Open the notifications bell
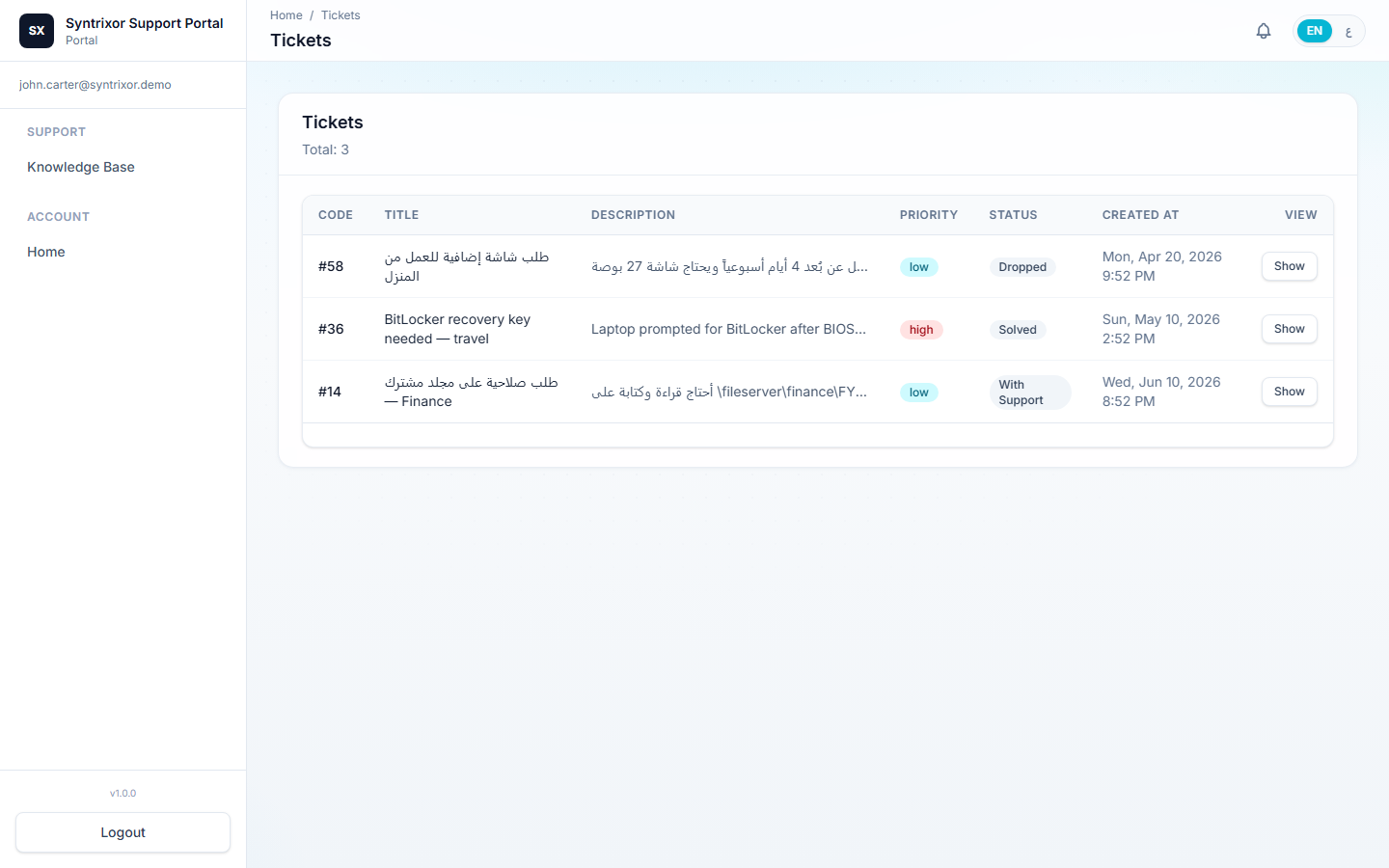 [x=1264, y=31]
